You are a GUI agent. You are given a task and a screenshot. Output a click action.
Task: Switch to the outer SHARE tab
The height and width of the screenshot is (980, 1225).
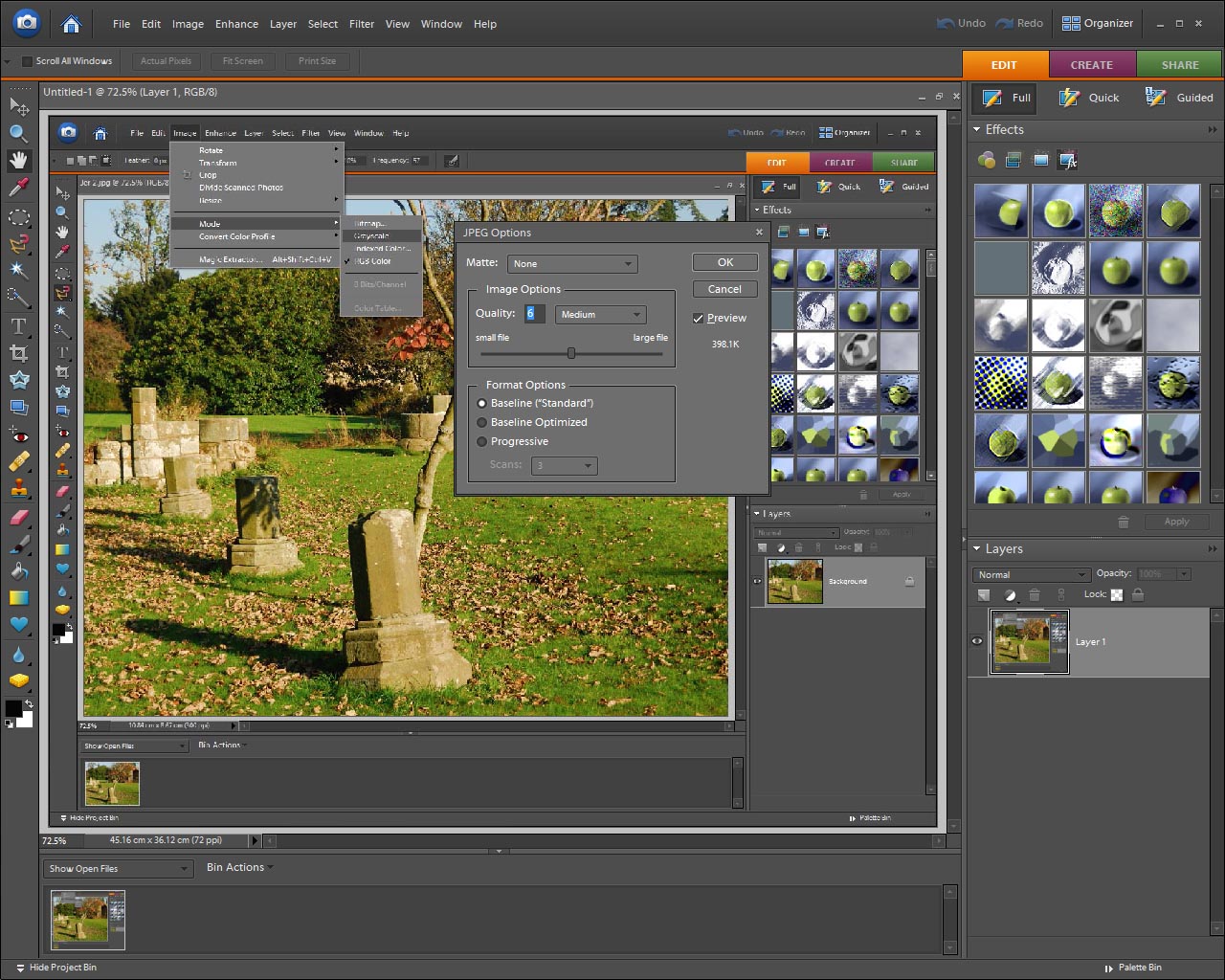pyautogui.click(x=1180, y=65)
